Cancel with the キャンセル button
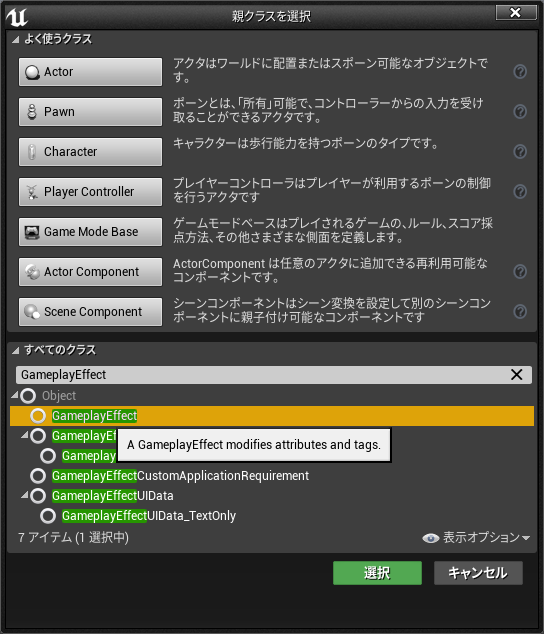This screenshot has height=634, width=544. tap(478, 573)
